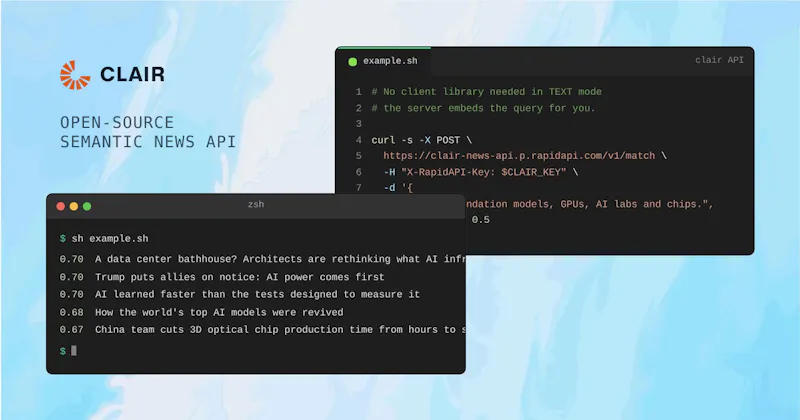The width and height of the screenshot is (800, 420).
Task: Click the green maximize dot in the zsh window
Action: pyautogui.click(x=87, y=206)
